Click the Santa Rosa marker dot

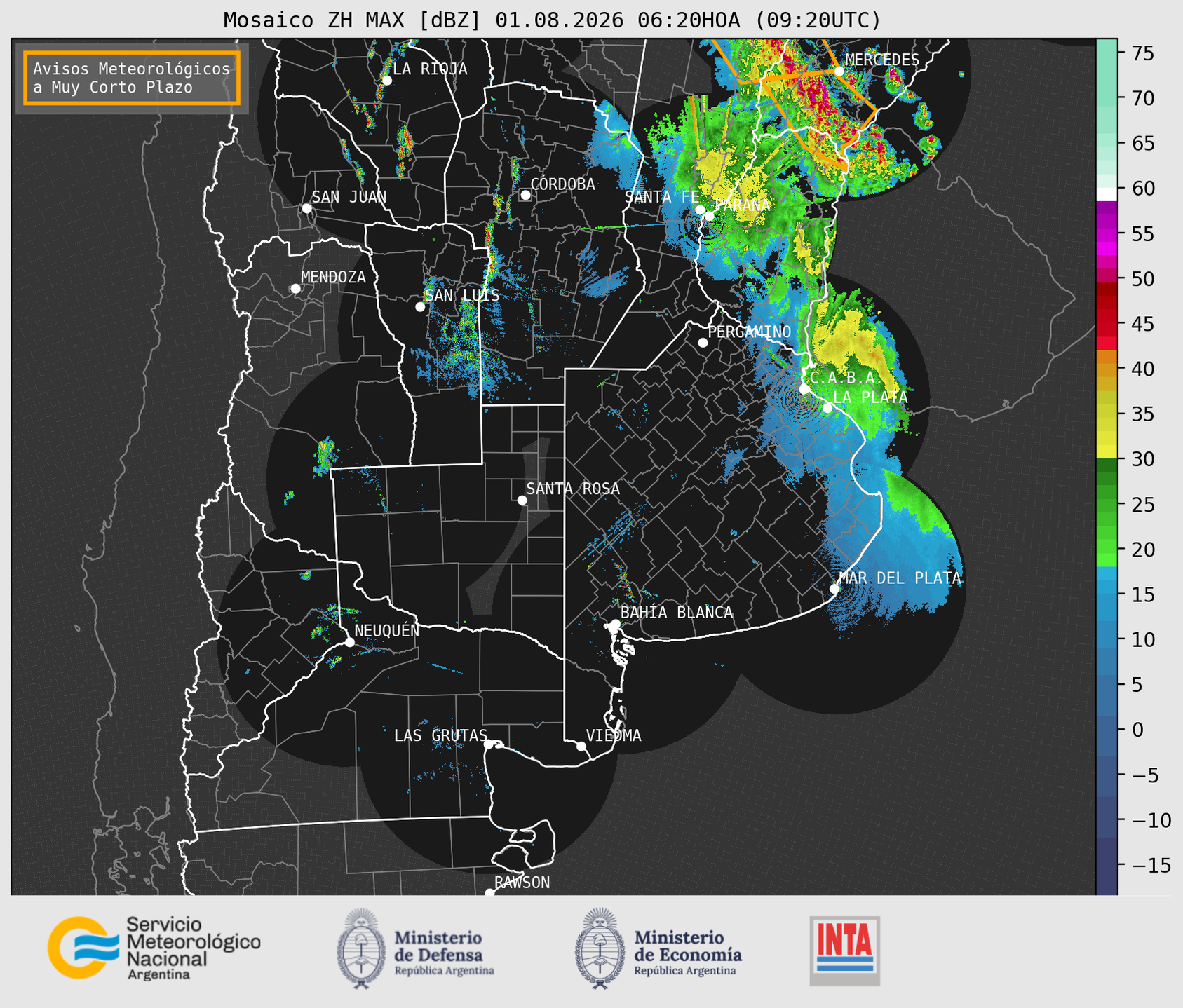[522, 500]
